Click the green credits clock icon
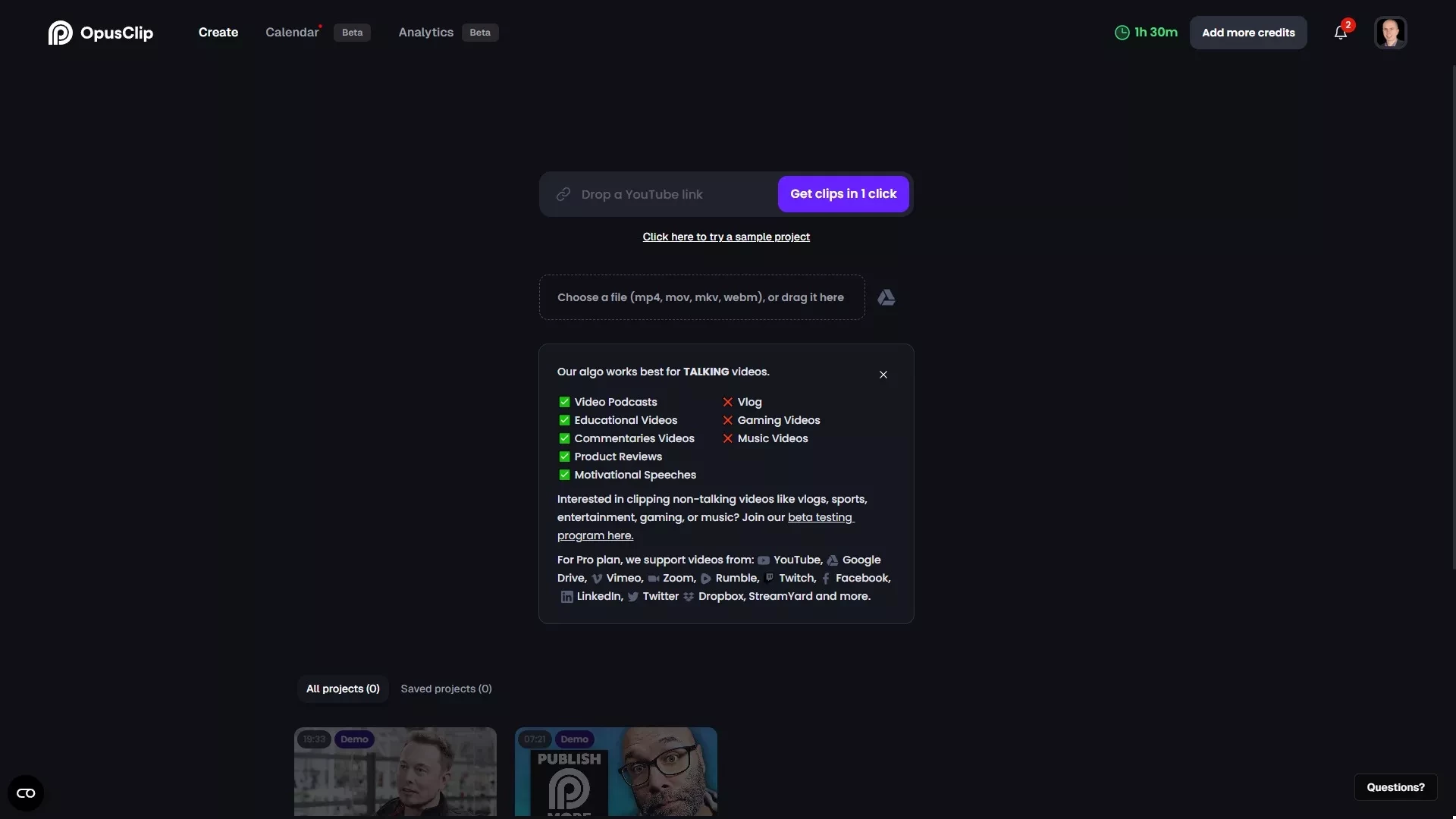Screen dimensions: 1456x819 [1122, 33]
